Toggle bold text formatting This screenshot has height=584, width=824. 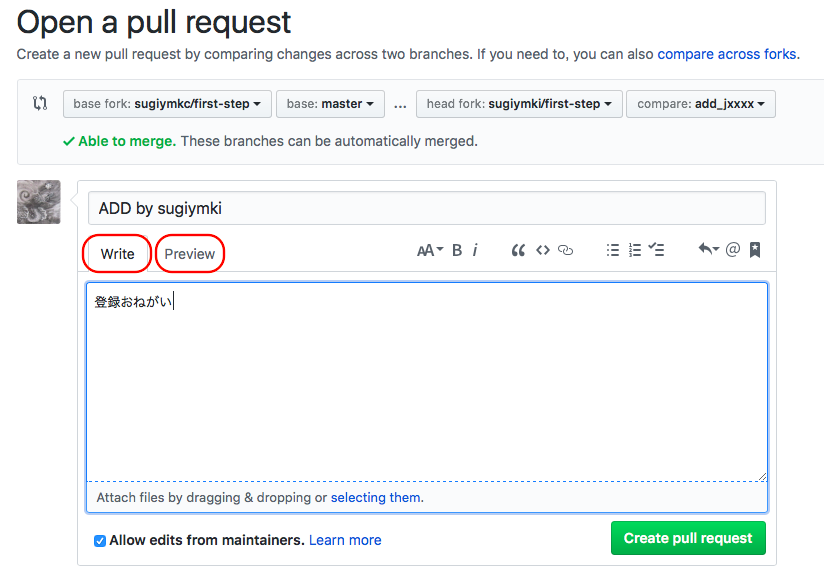[457, 251]
